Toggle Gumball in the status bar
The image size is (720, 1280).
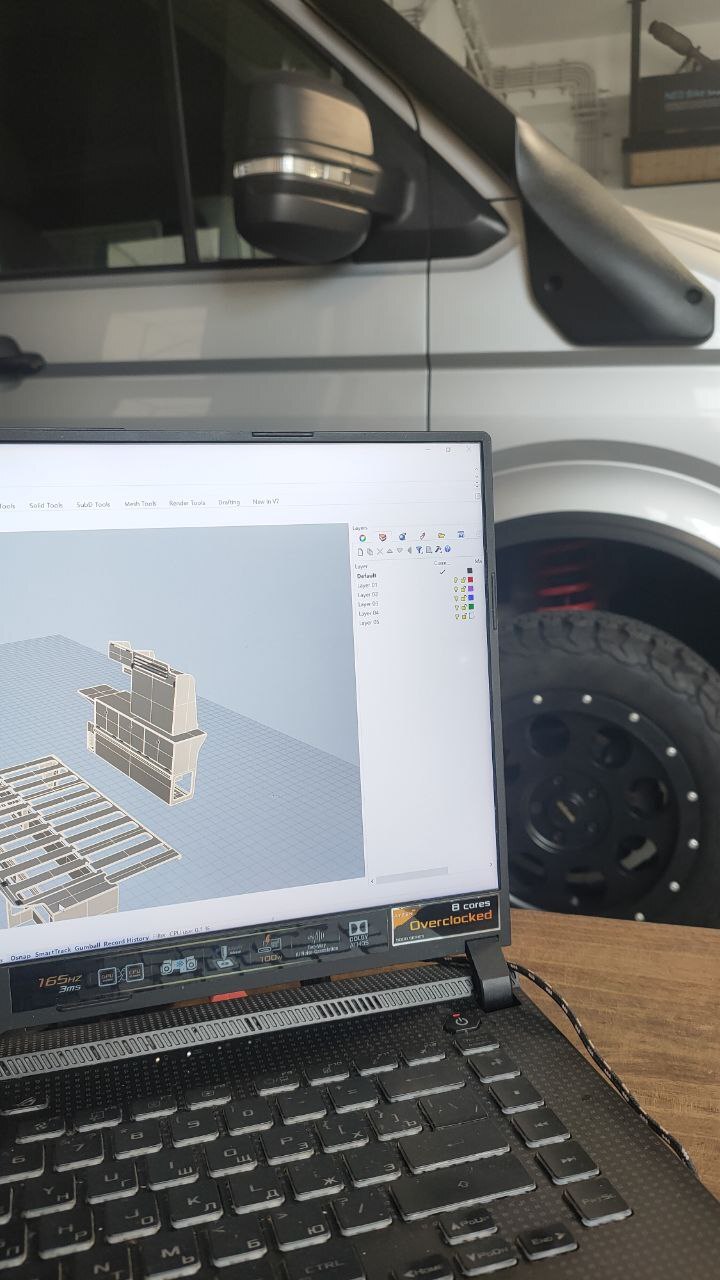pos(87,942)
